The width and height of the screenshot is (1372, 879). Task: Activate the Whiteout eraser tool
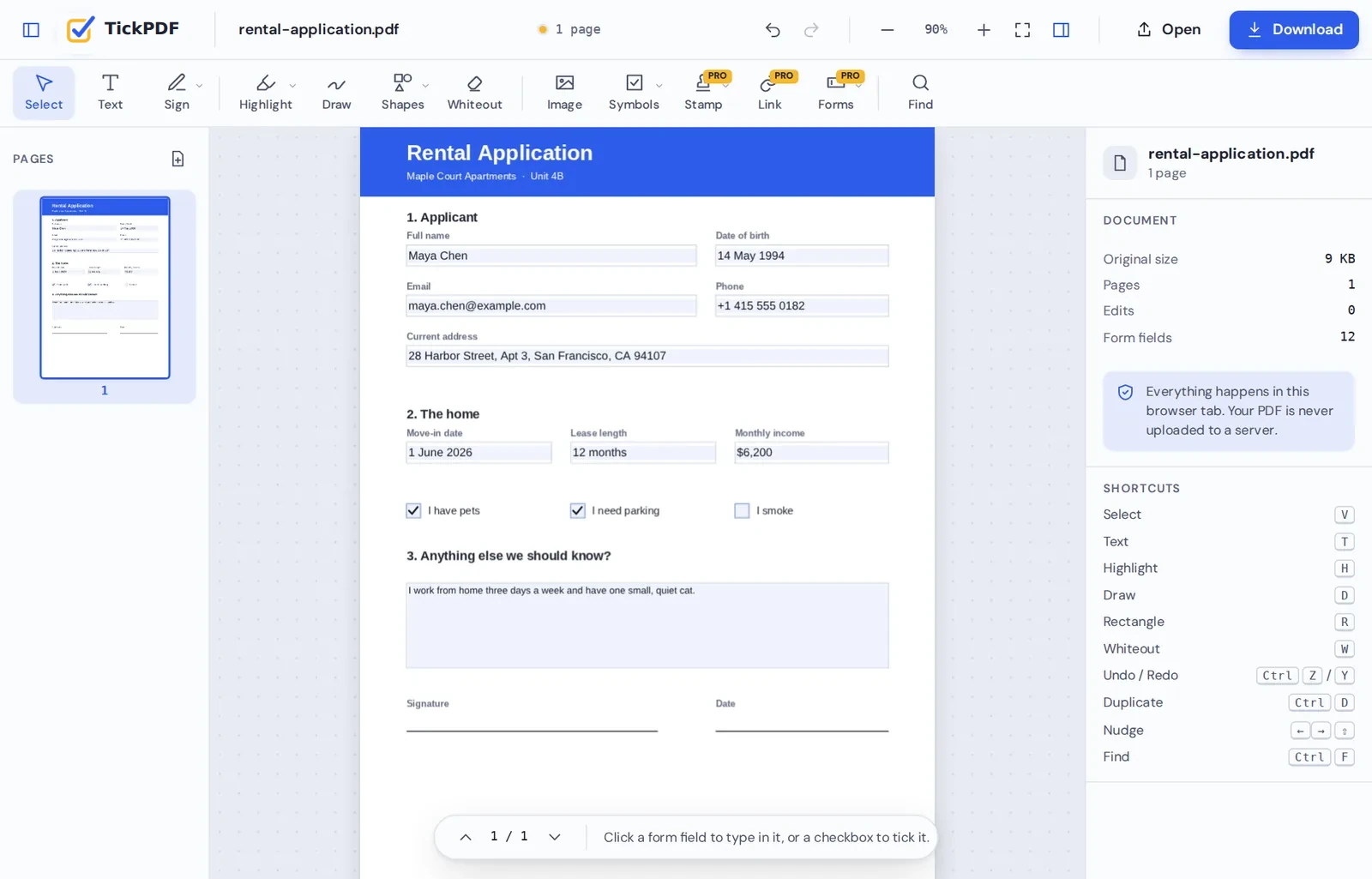pos(474,93)
